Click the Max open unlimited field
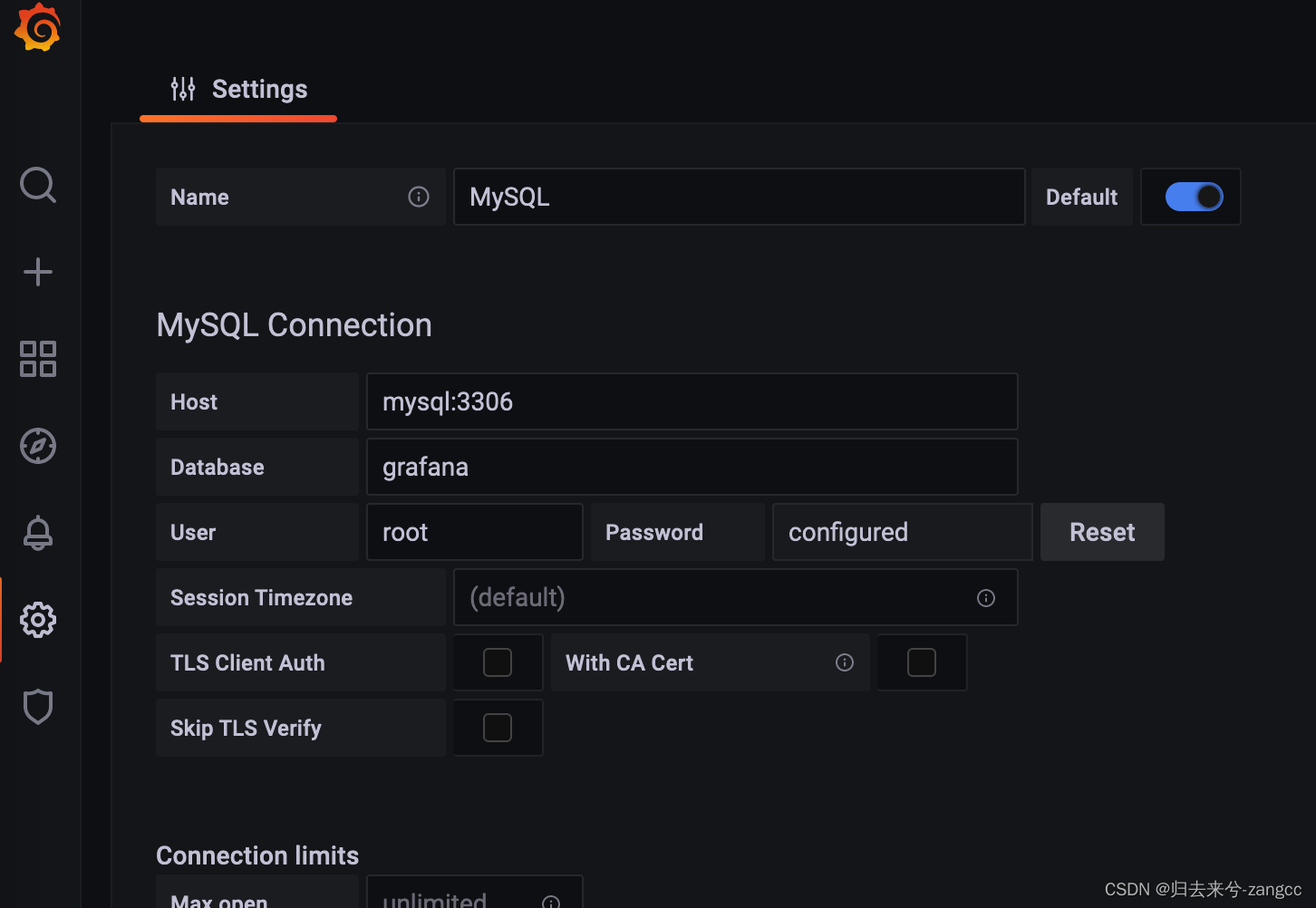This screenshot has height=908, width=1316. tap(475, 892)
